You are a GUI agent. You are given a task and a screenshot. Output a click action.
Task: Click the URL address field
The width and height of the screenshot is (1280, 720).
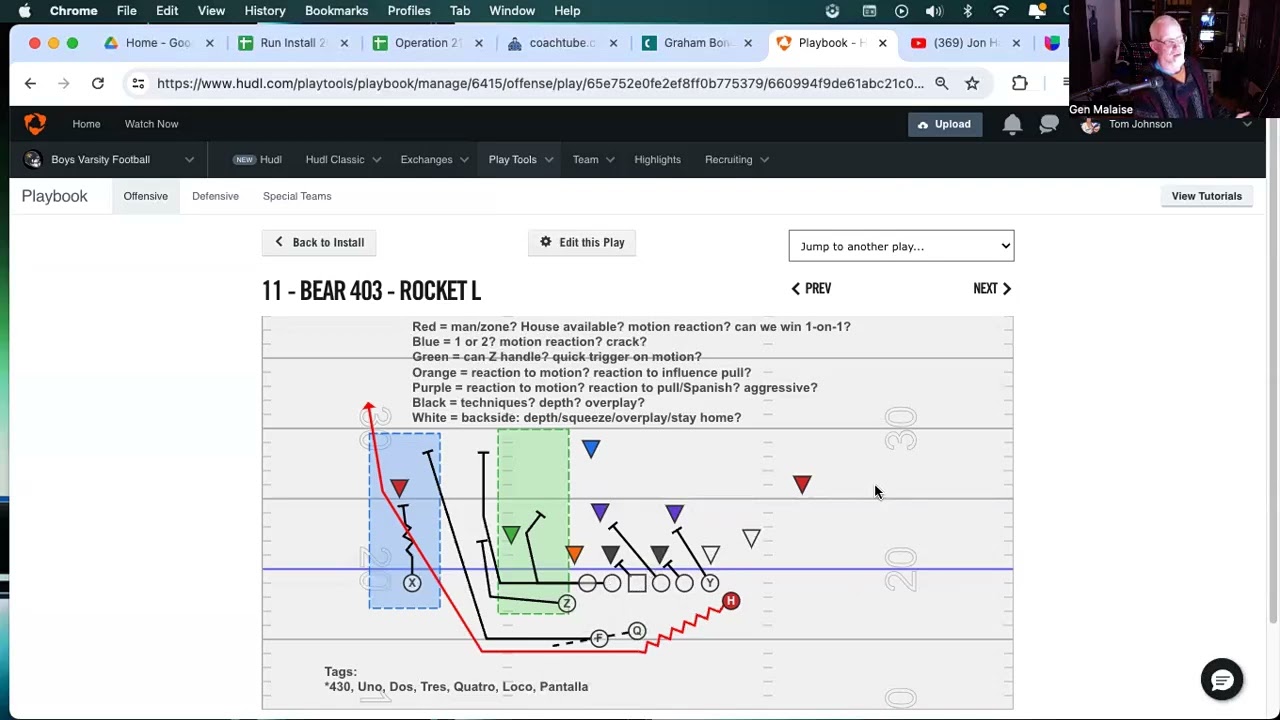pyautogui.click(x=540, y=83)
